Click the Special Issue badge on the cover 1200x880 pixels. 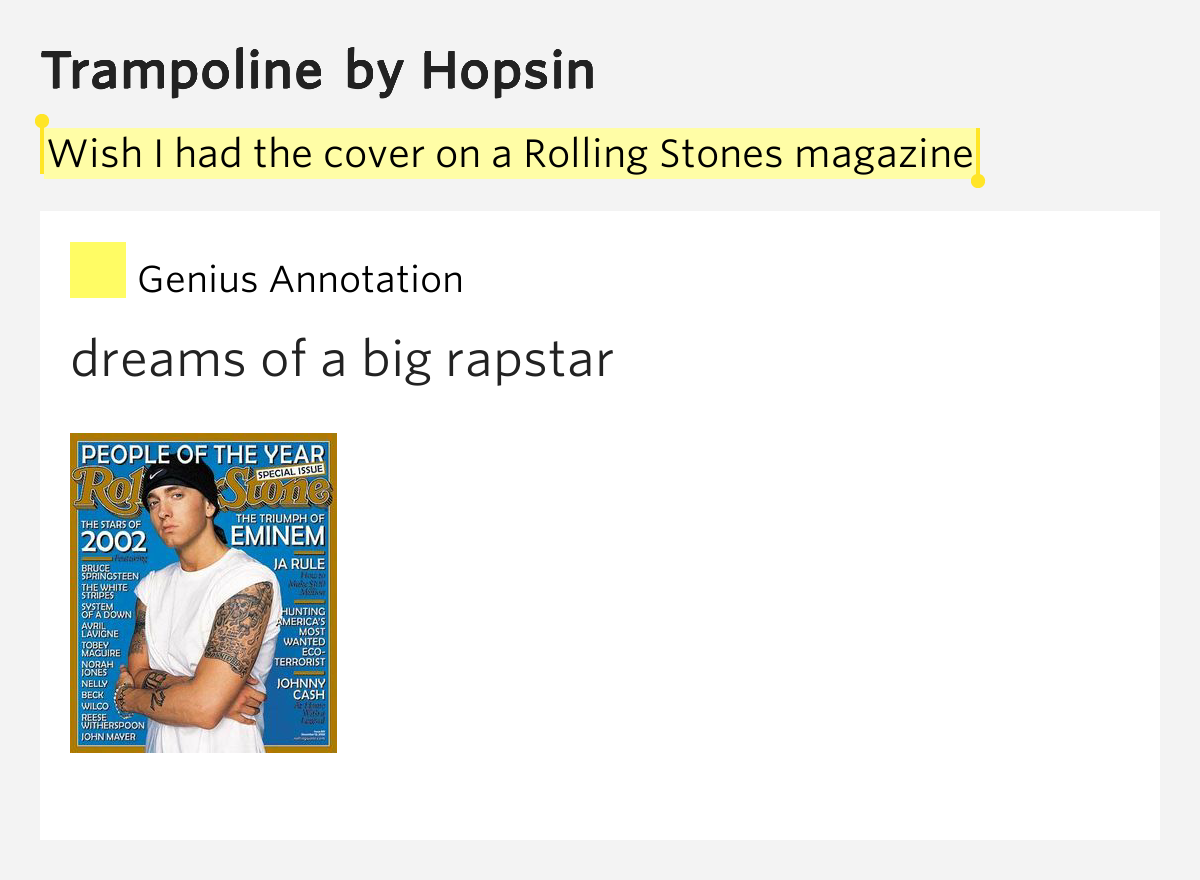(x=289, y=470)
